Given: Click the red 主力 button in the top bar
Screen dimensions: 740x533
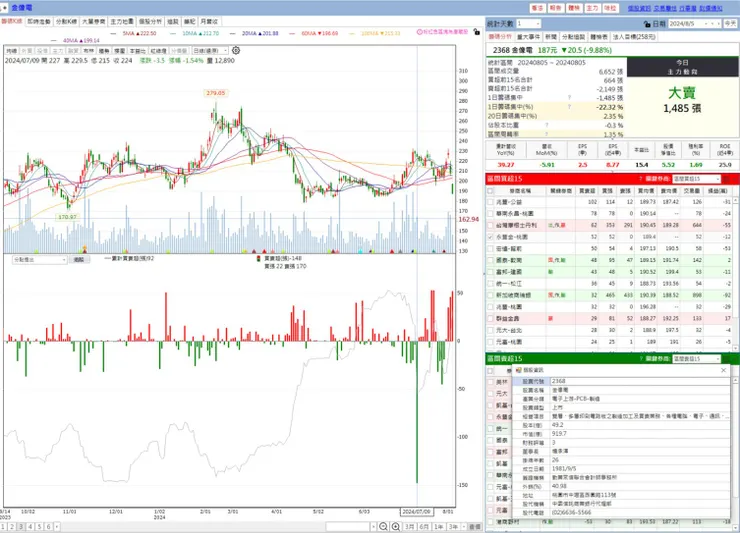Looking at the screenshot, I should point(592,8).
